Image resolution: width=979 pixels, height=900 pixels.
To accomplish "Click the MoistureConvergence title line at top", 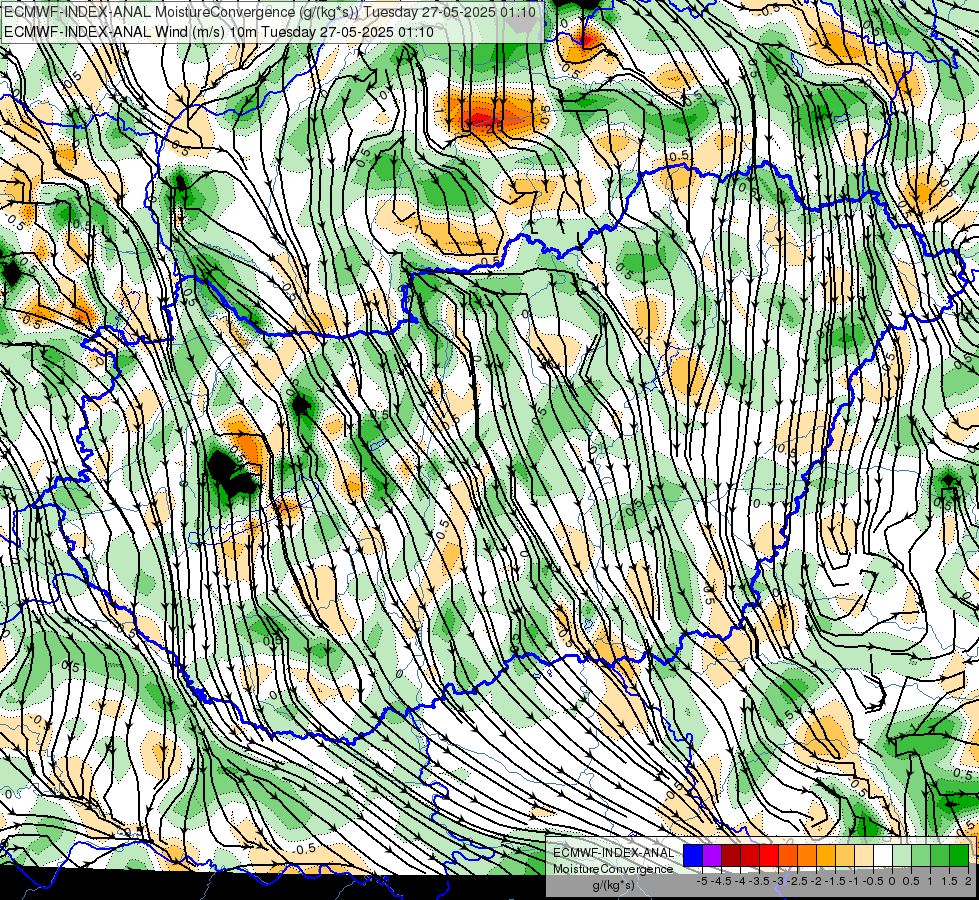I will pos(270,12).
